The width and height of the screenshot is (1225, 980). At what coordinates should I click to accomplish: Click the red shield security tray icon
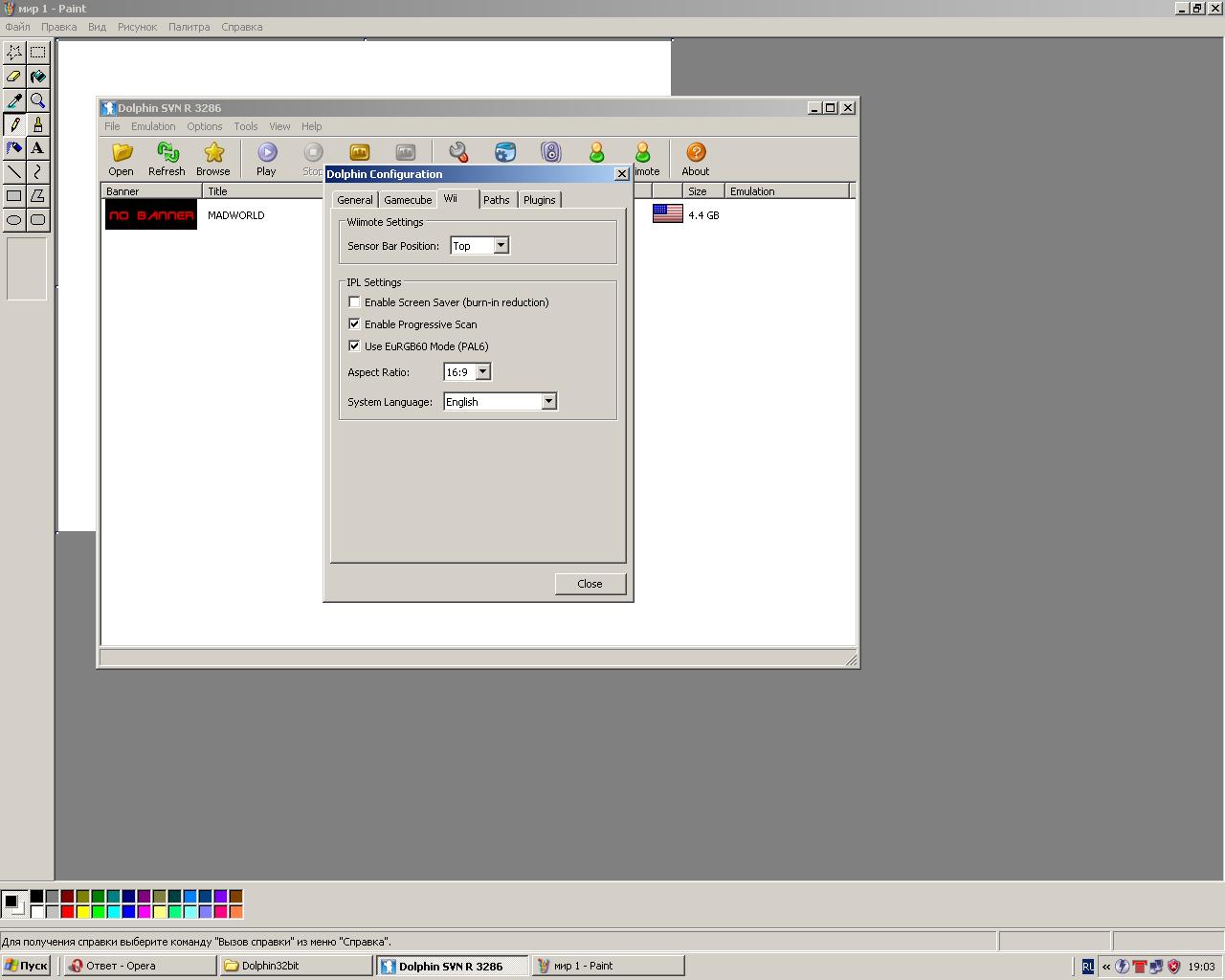point(1174,967)
